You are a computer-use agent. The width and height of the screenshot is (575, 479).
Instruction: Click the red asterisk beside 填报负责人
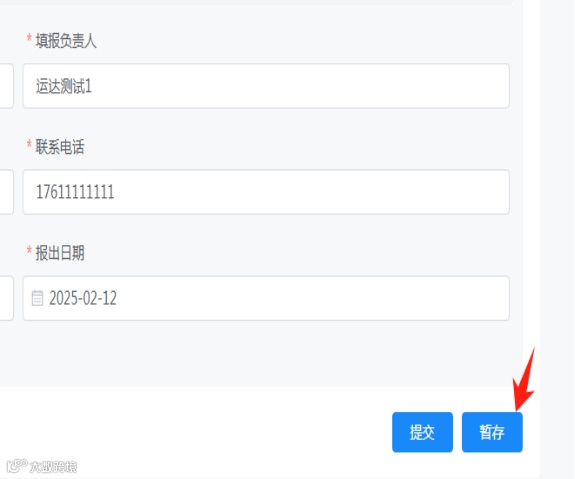29,38
